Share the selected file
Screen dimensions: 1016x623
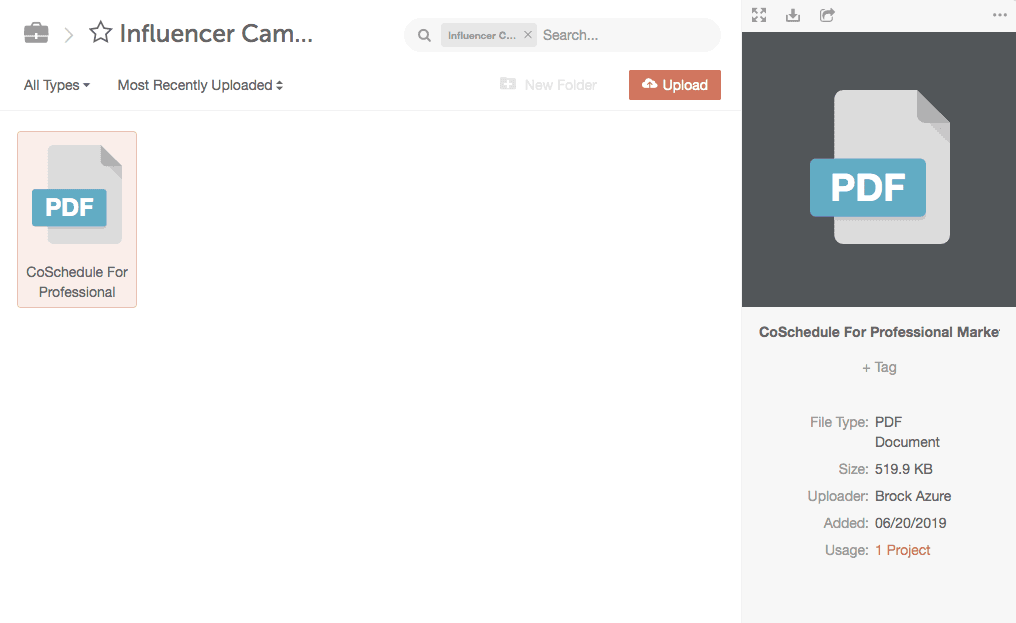827,15
